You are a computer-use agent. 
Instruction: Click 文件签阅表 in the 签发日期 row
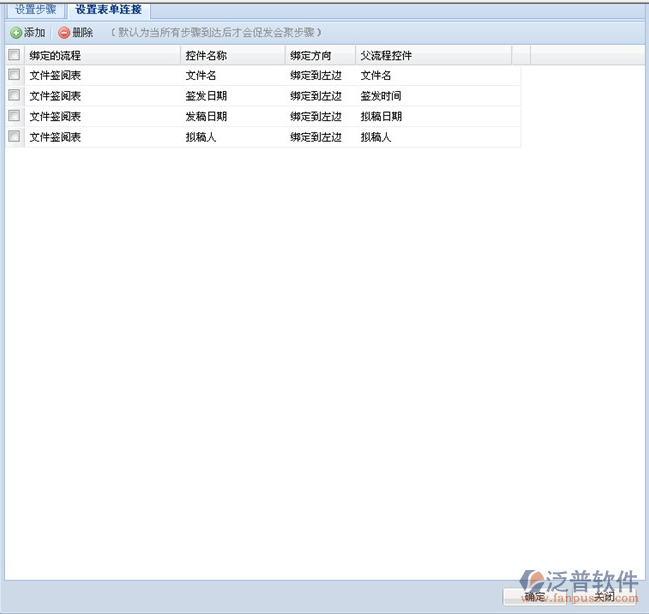click(x=55, y=96)
